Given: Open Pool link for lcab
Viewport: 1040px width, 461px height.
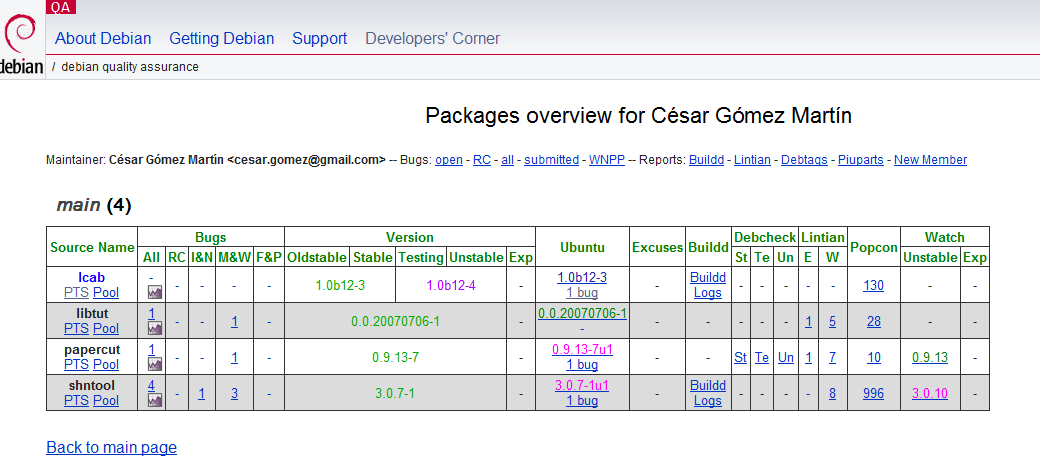Looking at the screenshot, I should tap(106, 293).
